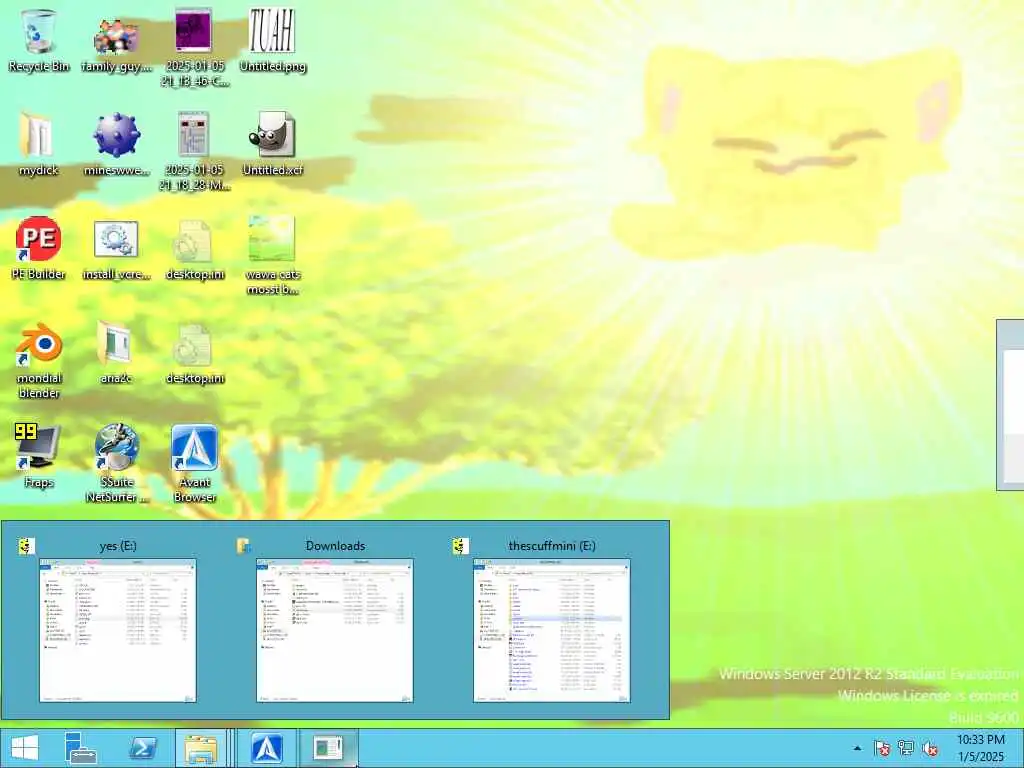
Task: Click the thescuffmini (E:) preview title
Action: click(x=552, y=546)
